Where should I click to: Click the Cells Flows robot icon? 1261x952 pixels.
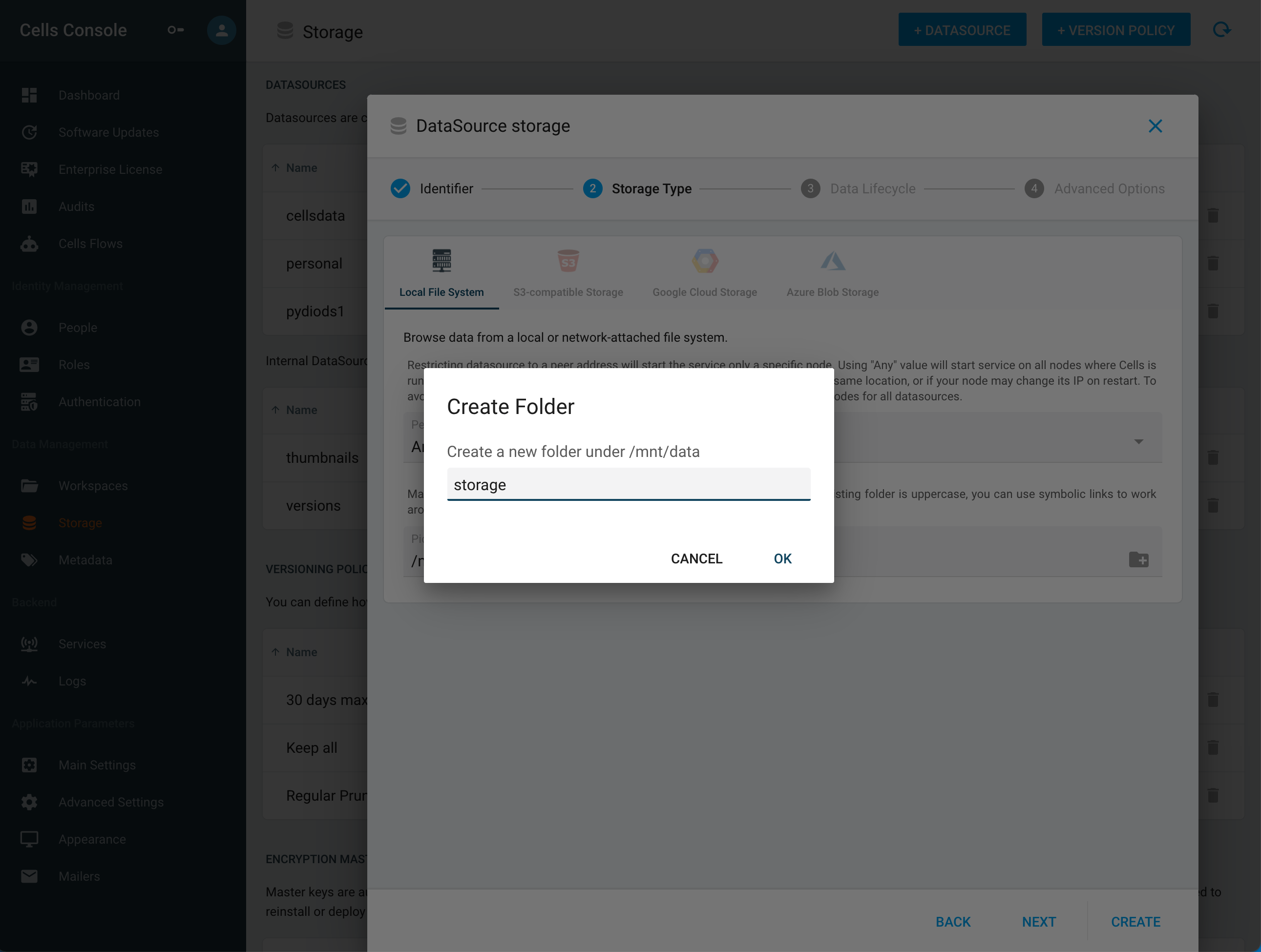[29, 244]
